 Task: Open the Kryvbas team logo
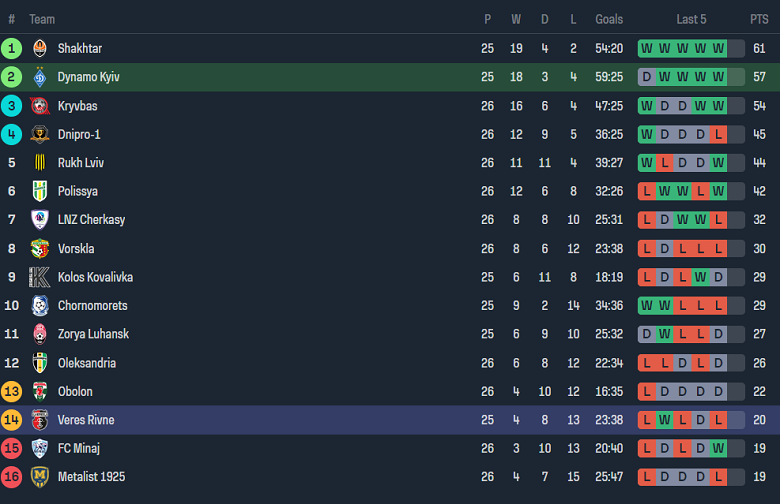tap(40, 106)
